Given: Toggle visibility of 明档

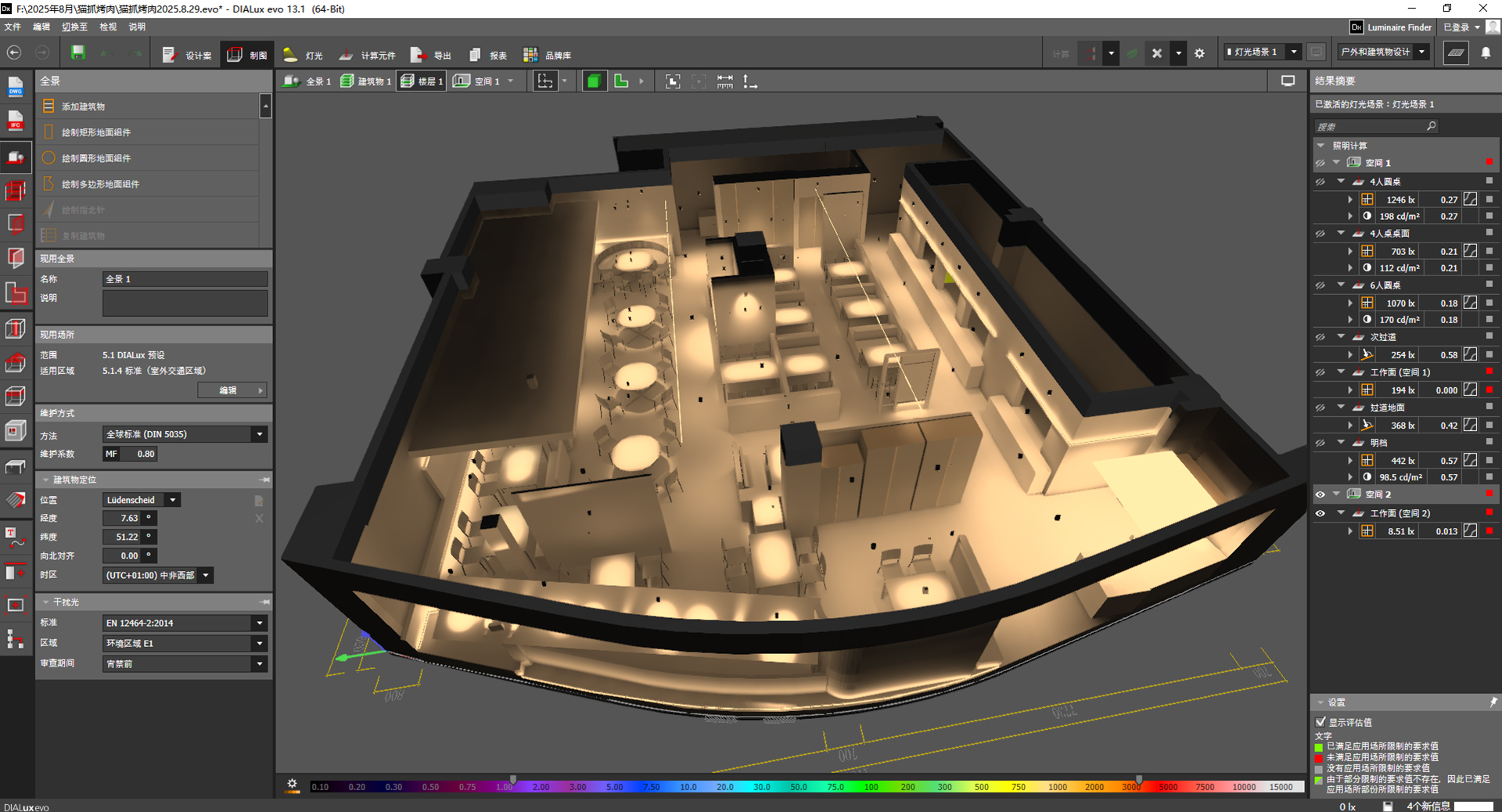Looking at the screenshot, I should click(x=1321, y=443).
